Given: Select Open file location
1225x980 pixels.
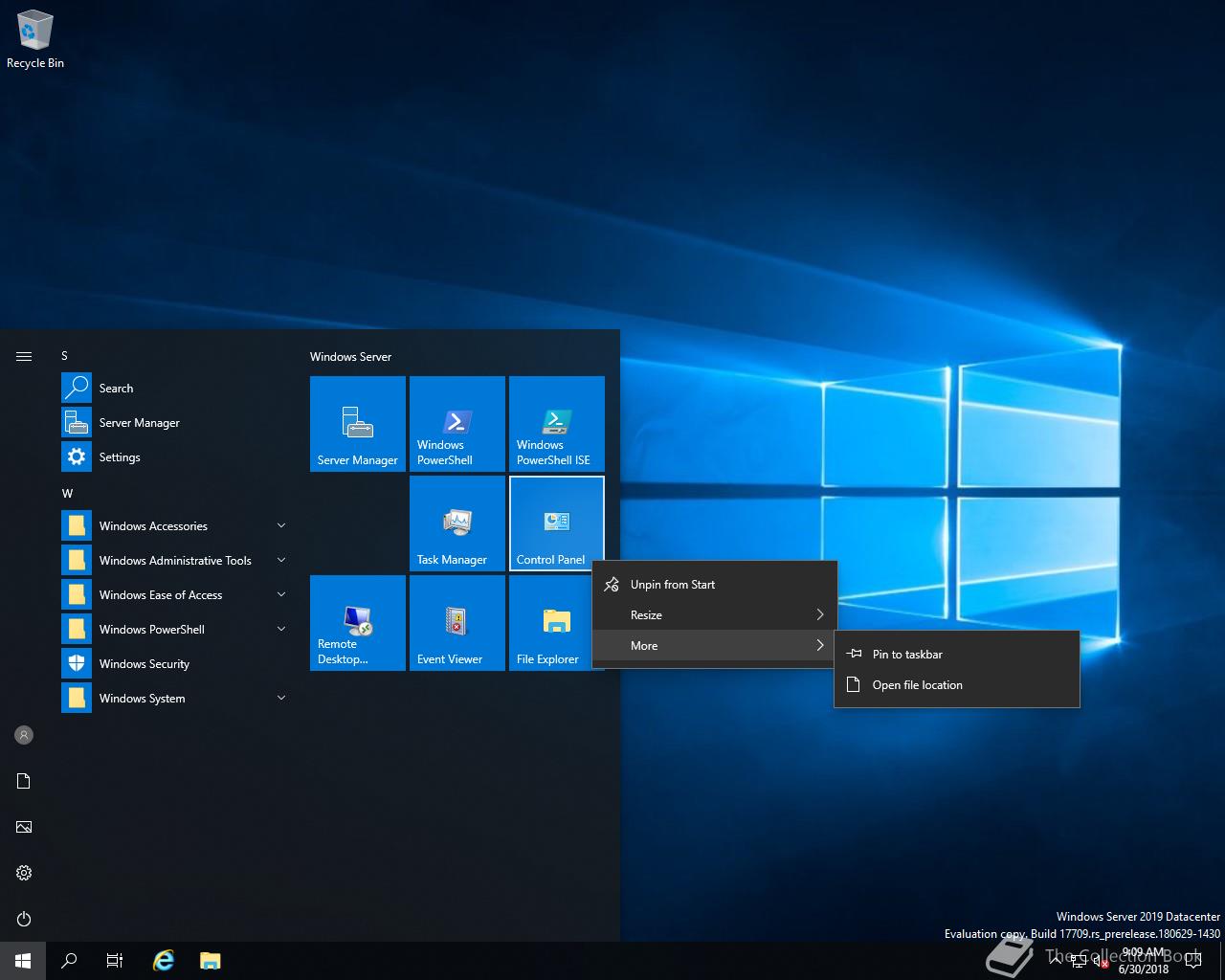Looking at the screenshot, I should (x=957, y=684).
